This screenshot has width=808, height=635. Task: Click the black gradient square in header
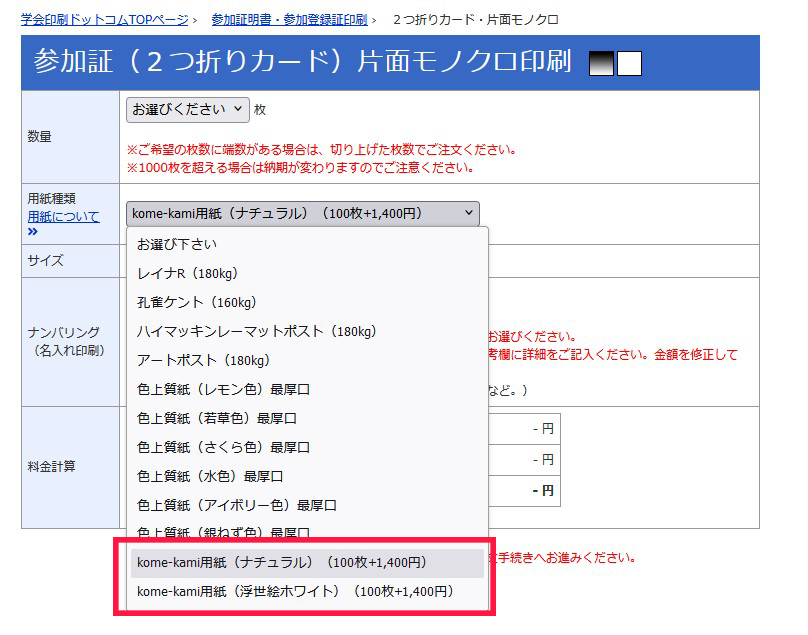coord(602,63)
